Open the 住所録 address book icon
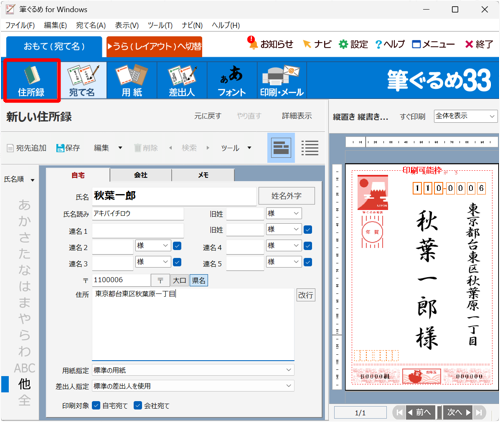The image size is (500, 422). [x=32, y=80]
